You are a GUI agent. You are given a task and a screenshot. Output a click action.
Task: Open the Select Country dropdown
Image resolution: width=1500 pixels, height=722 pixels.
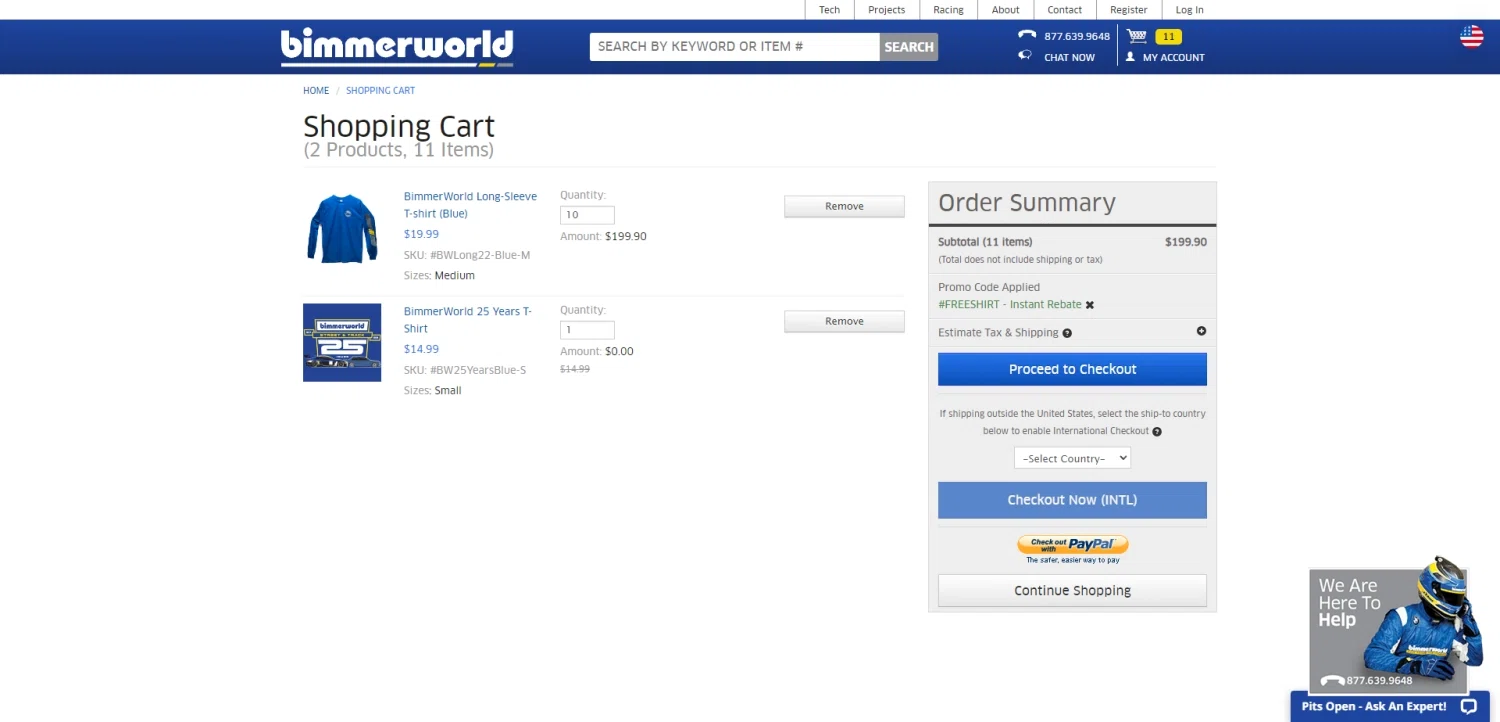pos(1072,458)
